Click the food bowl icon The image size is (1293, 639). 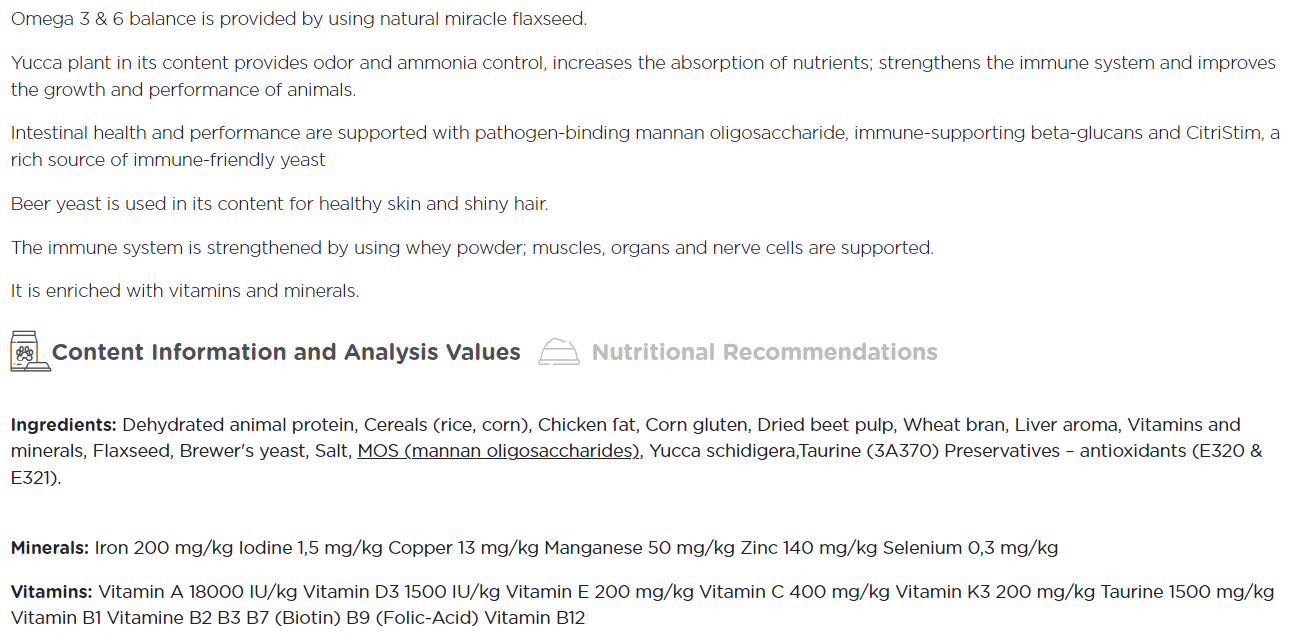click(559, 352)
